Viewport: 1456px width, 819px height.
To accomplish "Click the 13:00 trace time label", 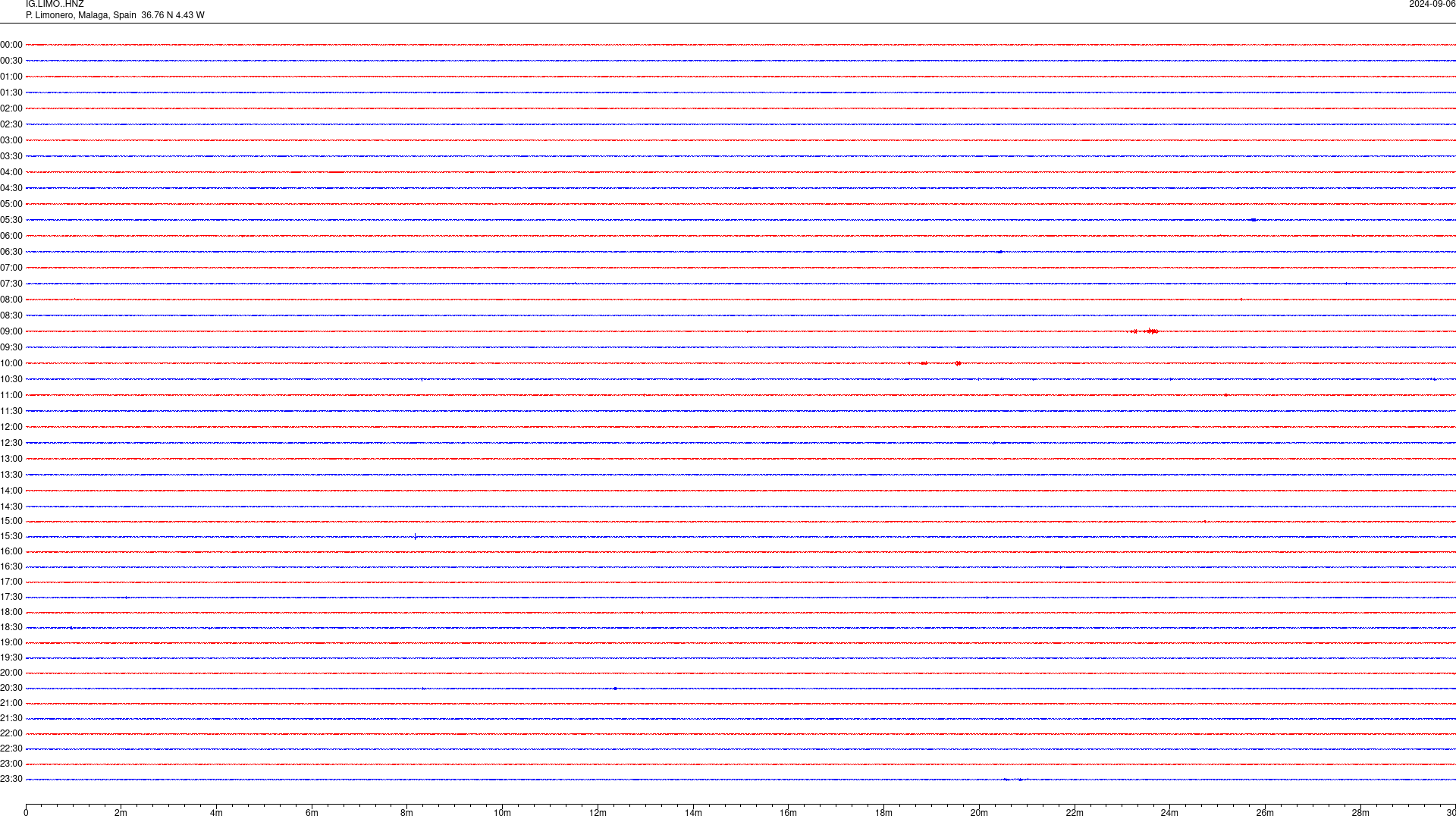I will click(x=11, y=459).
